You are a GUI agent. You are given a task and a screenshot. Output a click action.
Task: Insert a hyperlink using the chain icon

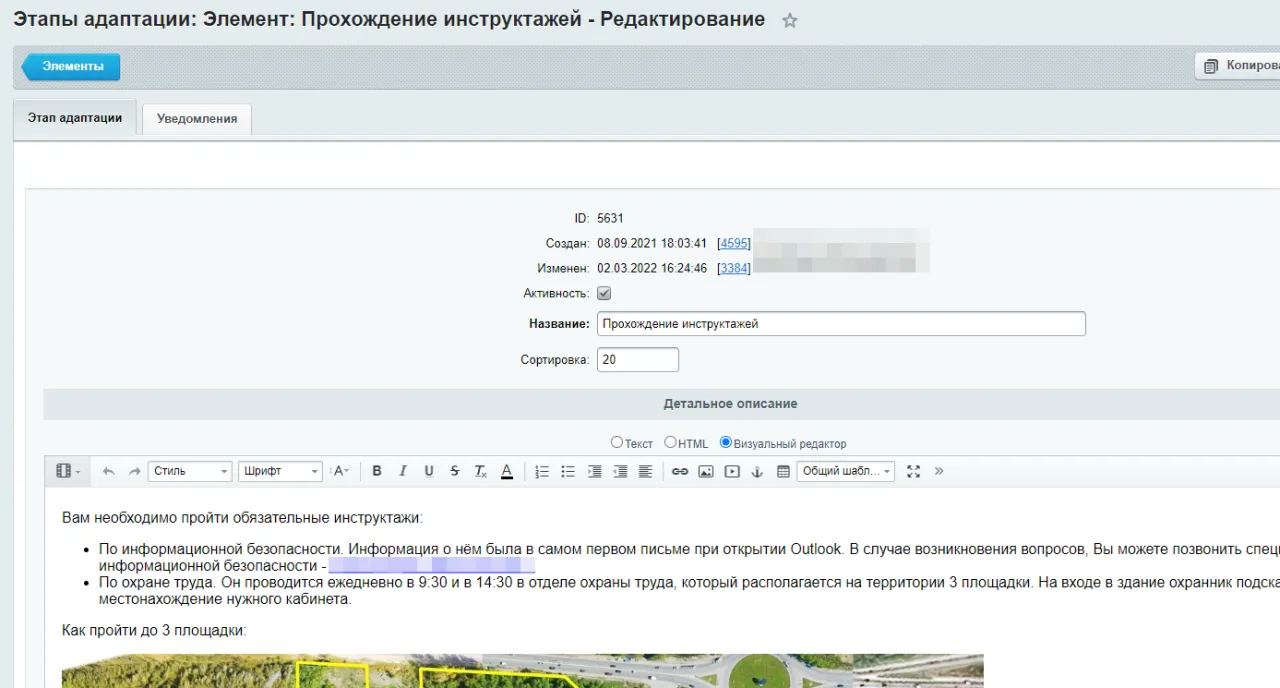679,471
